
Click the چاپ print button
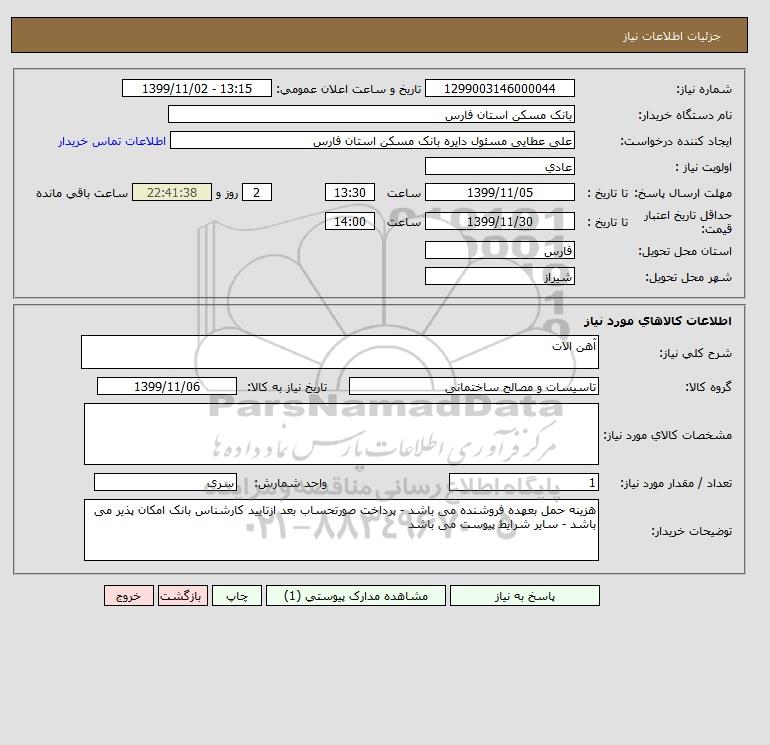coord(237,595)
